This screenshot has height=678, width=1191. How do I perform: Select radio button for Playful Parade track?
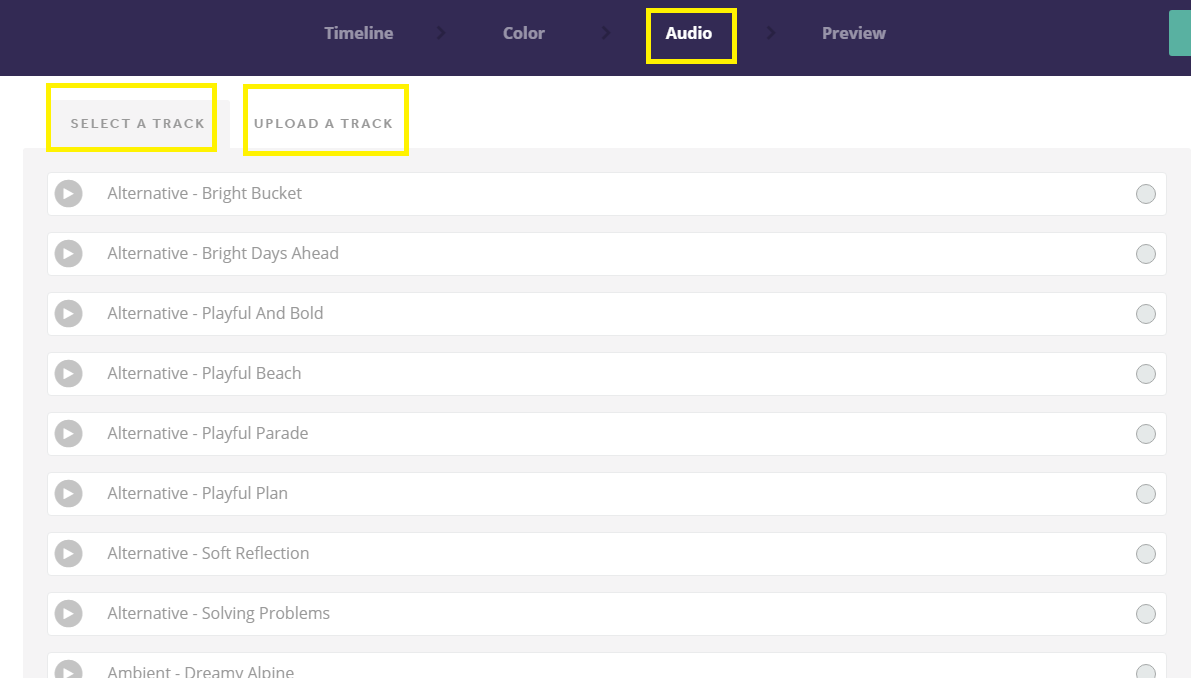click(1145, 434)
